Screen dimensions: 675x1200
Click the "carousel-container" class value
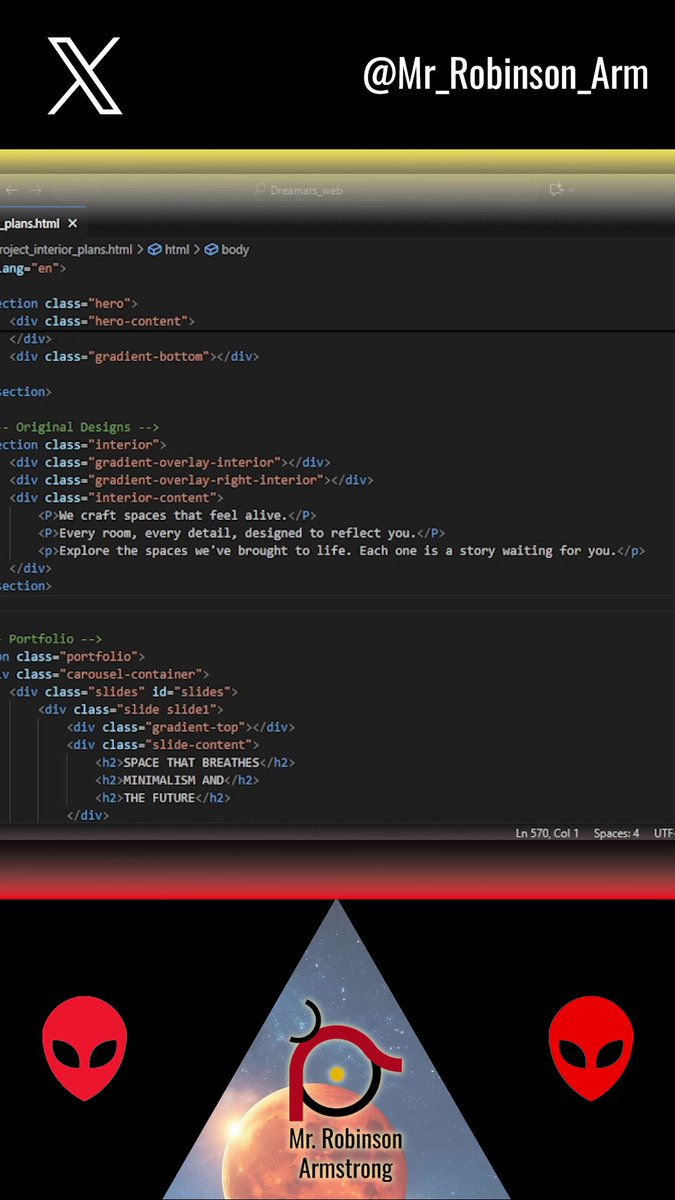(x=134, y=674)
